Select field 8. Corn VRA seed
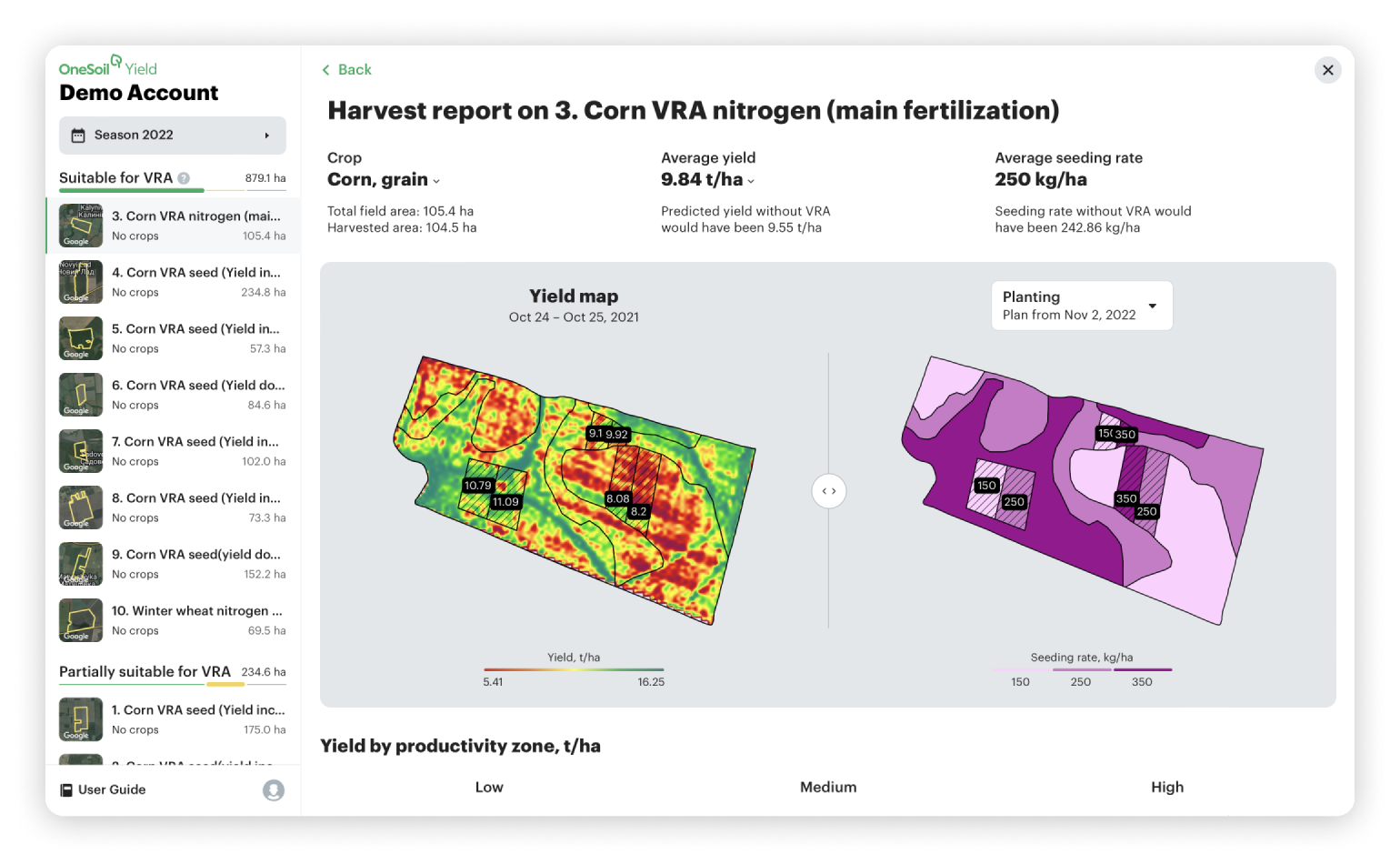The width and height of the screenshot is (1400, 864). pyautogui.click(x=173, y=507)
